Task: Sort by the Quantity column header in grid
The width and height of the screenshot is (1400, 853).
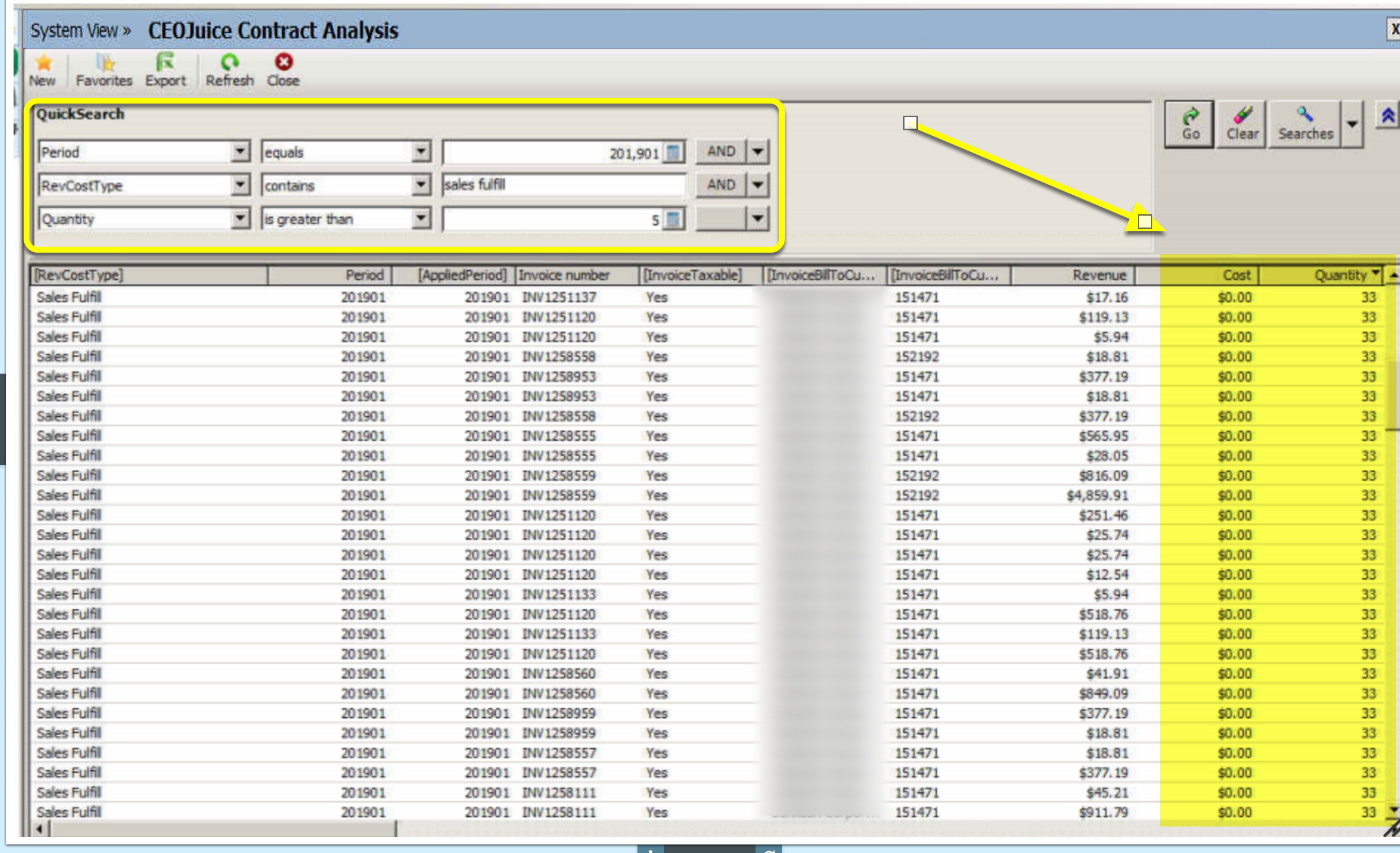Action: click(x=1321, y=276)
